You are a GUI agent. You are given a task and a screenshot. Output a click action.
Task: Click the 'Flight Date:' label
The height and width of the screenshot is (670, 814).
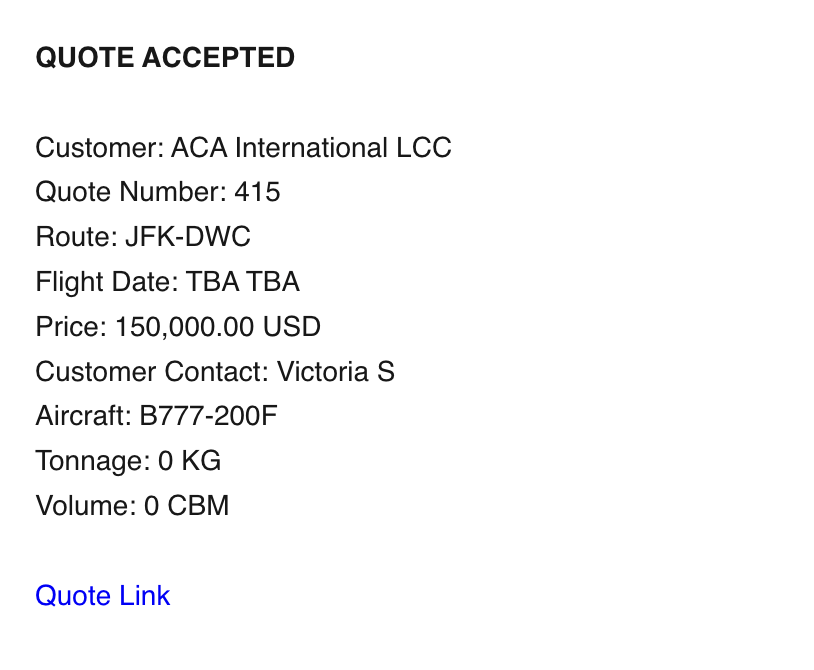106,282
